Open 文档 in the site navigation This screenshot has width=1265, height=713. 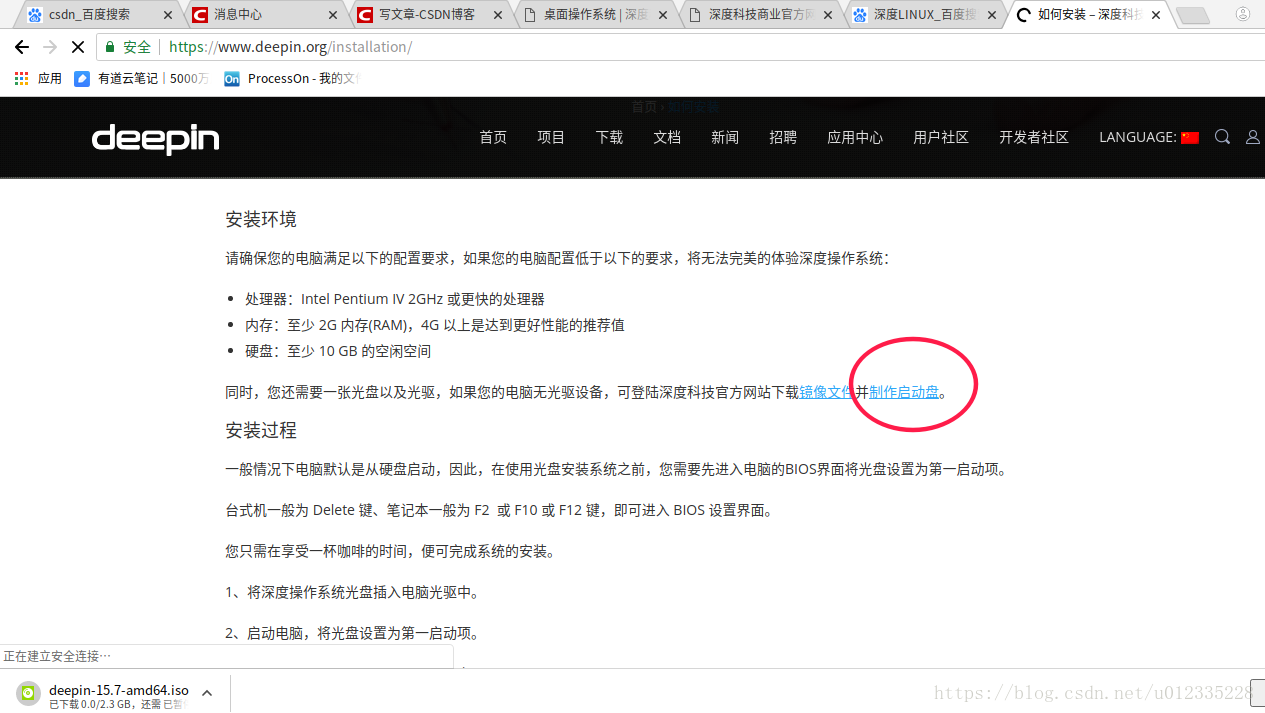point(667,138)
